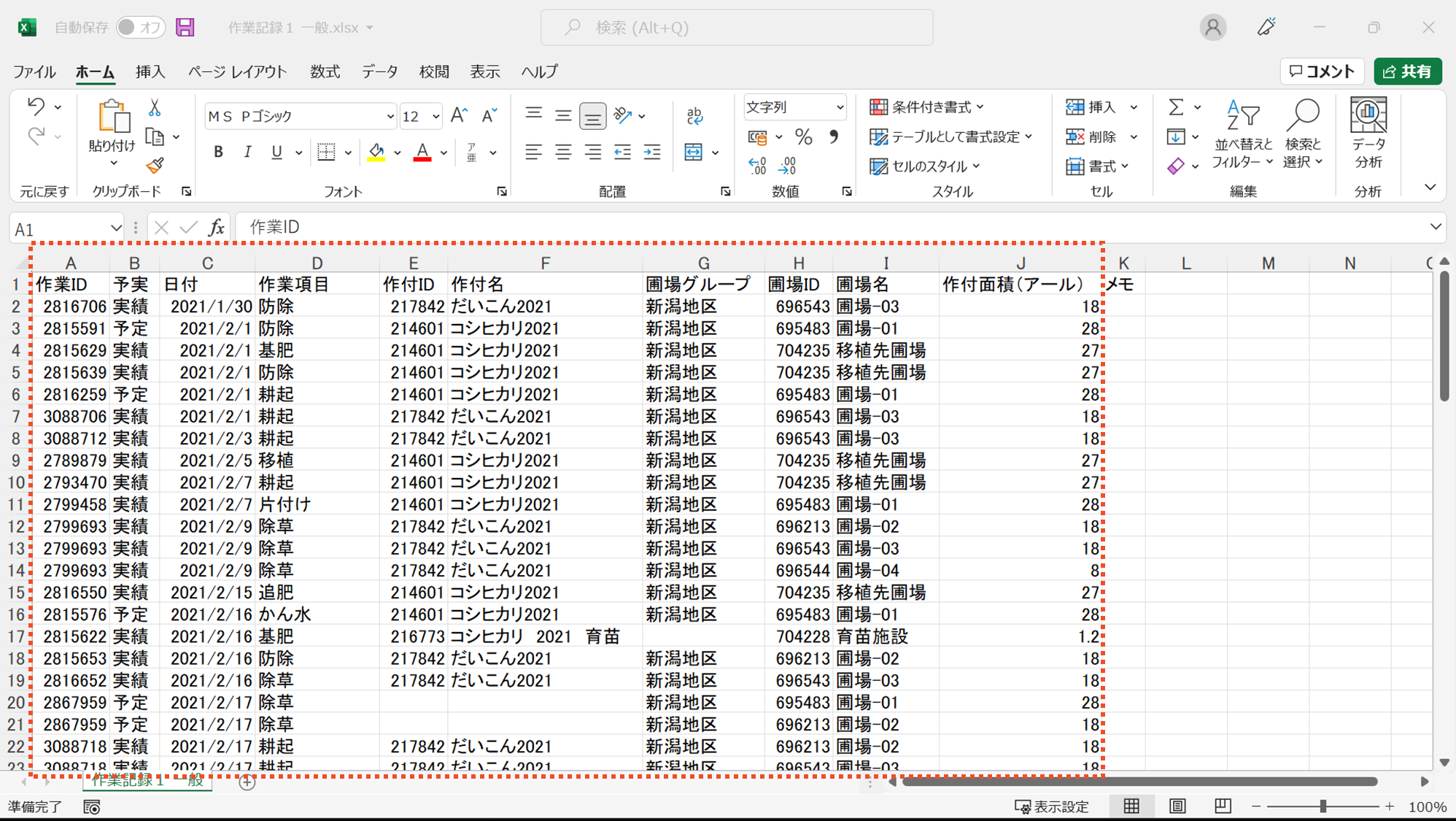Click the AutoSum sigma icon

point(1176,107)
